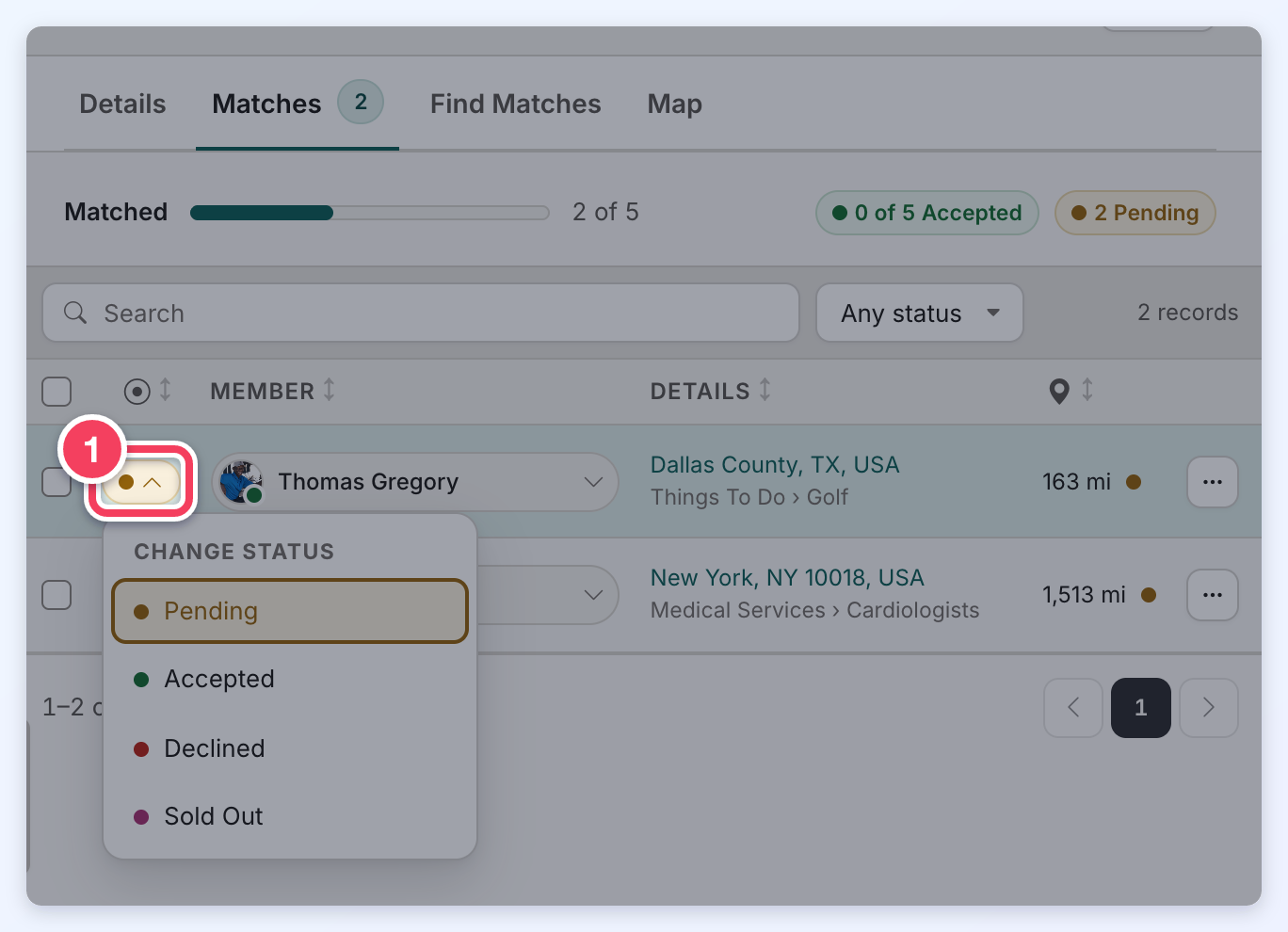Click the search magnifier icon

[75, 313]
